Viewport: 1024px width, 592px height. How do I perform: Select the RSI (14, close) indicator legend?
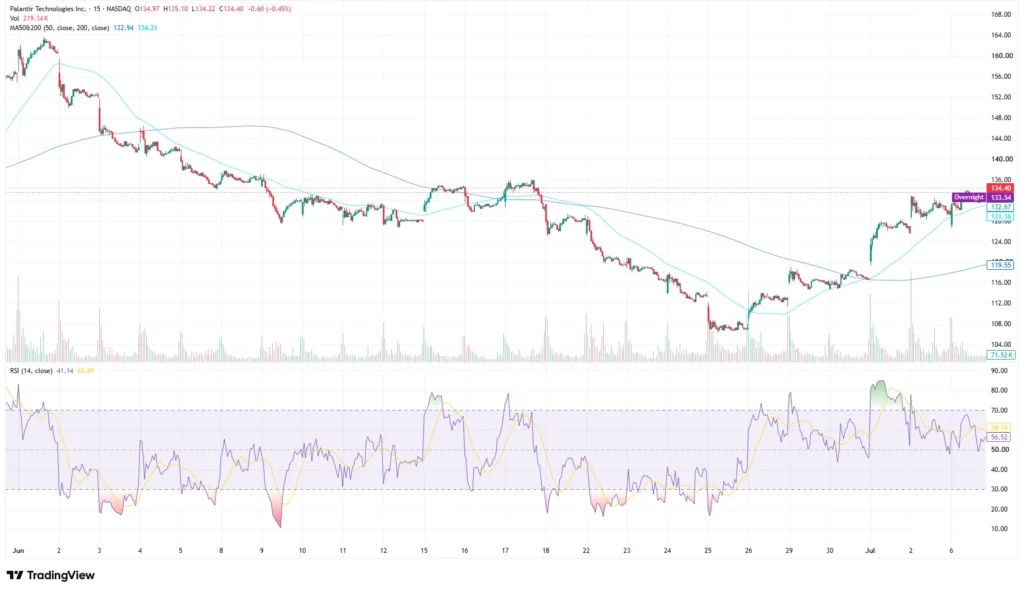[x=31, y=370]
